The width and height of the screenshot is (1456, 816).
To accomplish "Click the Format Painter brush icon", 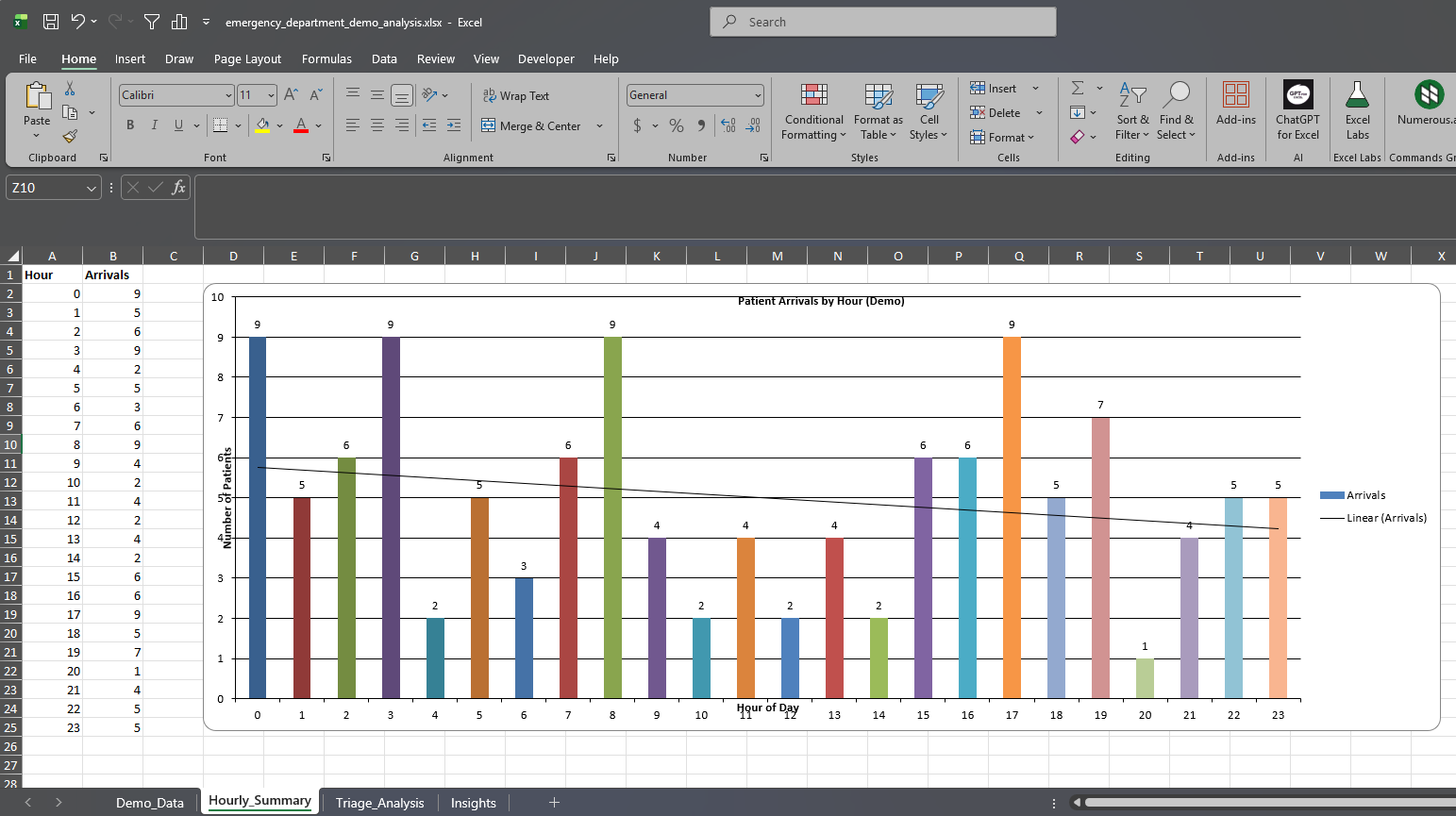I will click(x=70, y=136).
